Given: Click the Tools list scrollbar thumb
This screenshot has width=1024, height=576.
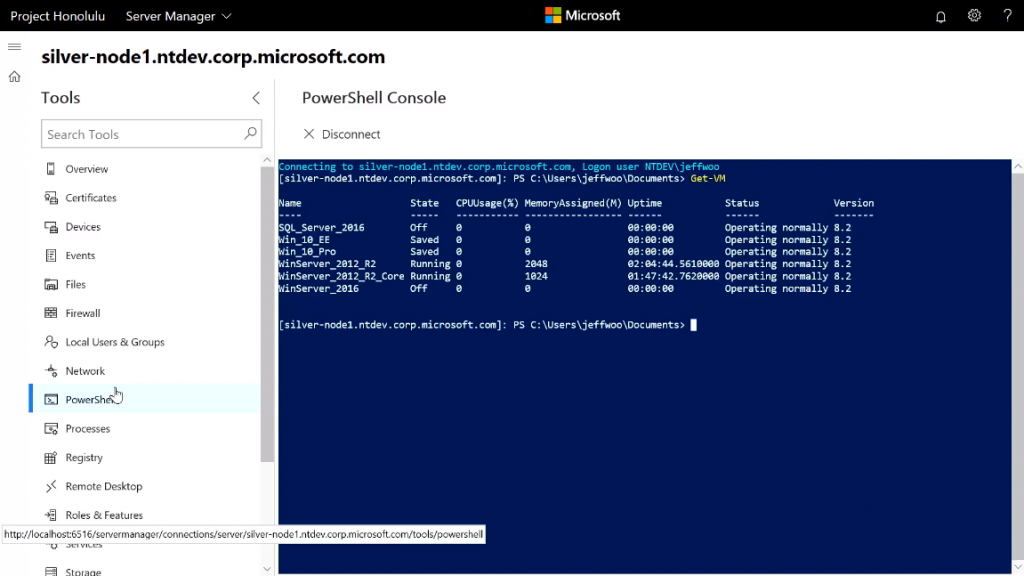Looking at the screenshot, I should click(x=266, y=314).
